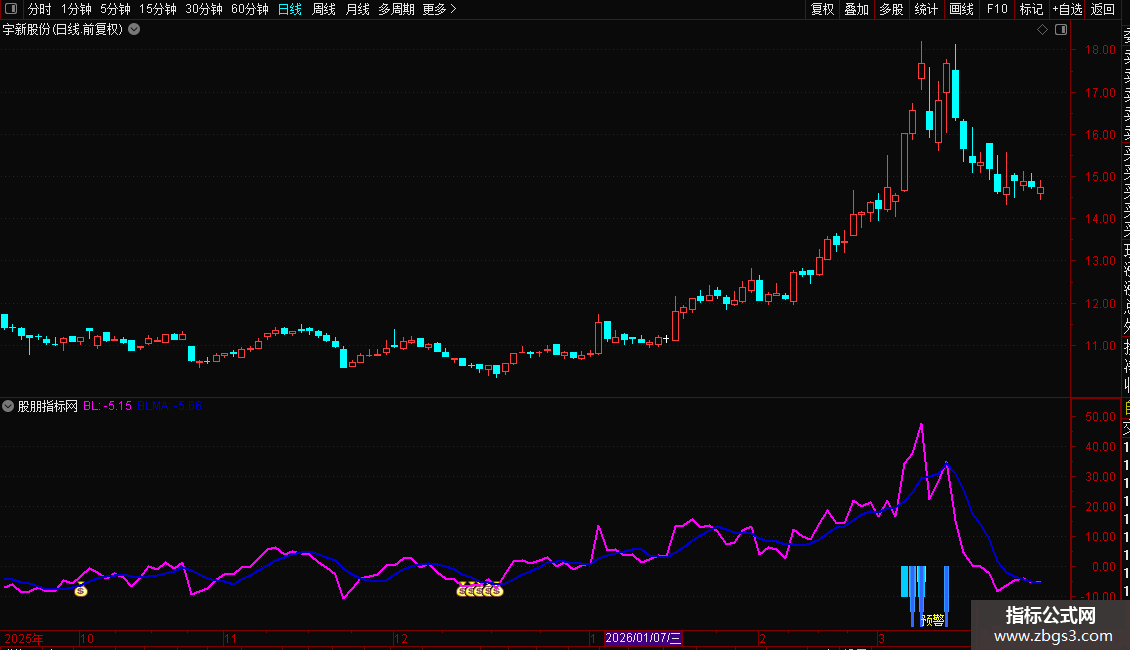The width and height of the screenshot is (1130, 650).
Task: Click the 标记 mark button
Action: coord(1031,9)
